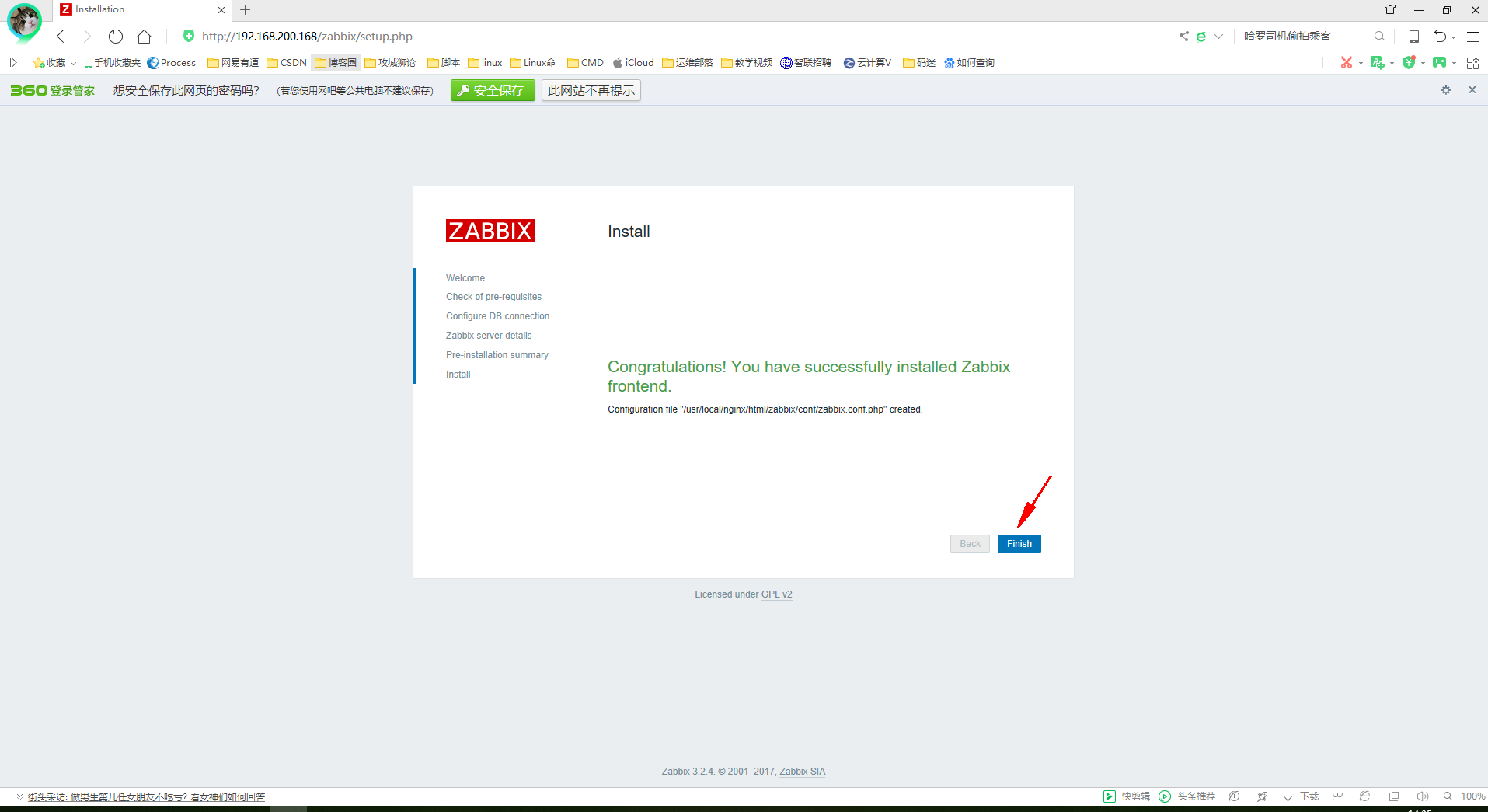Toggle the sound speaker icon in status bar

(x=1422, y=796)
